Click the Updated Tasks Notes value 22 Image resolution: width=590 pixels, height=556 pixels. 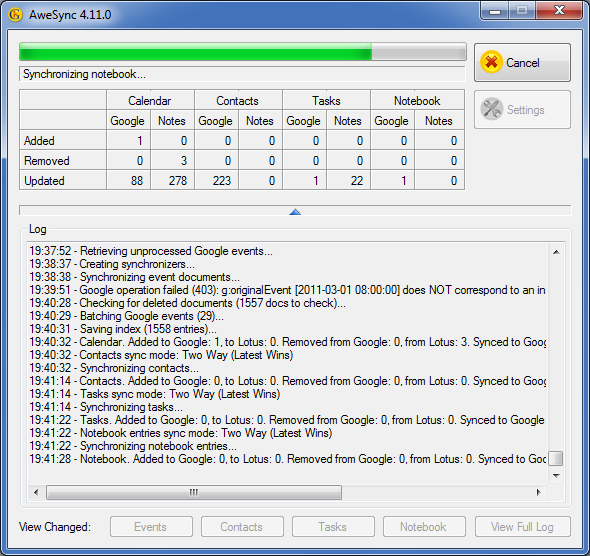click(x=357, y=181)
